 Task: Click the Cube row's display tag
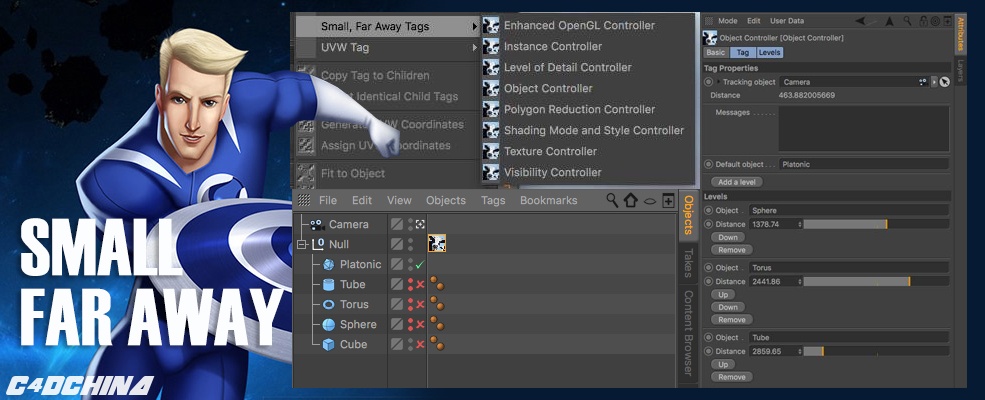(437, 345)
